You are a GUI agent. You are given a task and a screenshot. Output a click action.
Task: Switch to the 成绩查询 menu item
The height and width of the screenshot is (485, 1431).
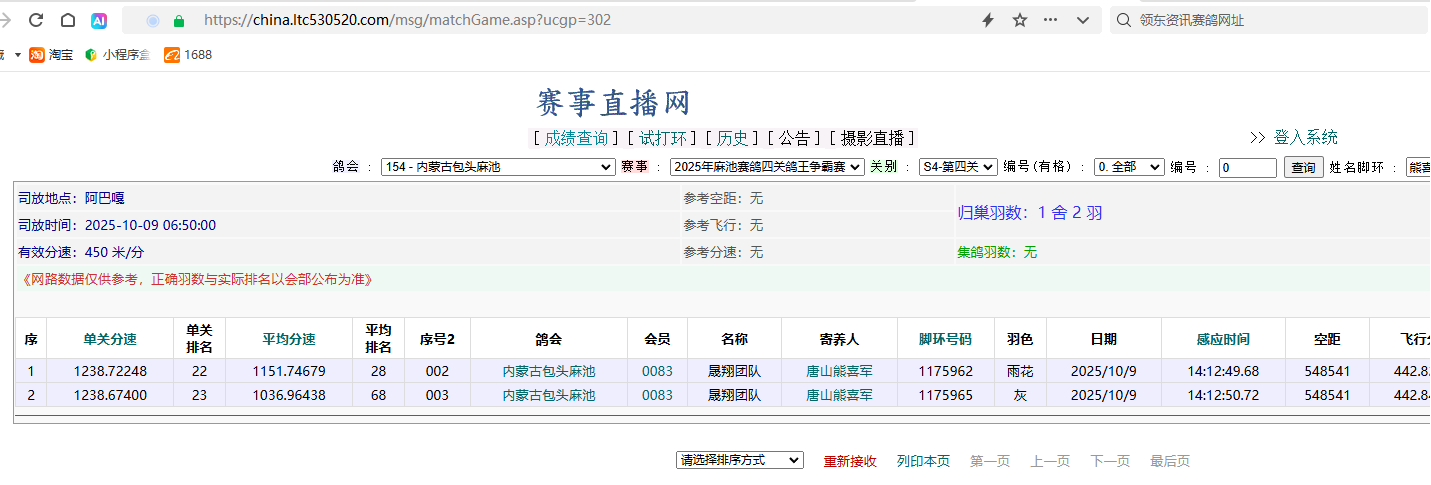pos(575,138)
